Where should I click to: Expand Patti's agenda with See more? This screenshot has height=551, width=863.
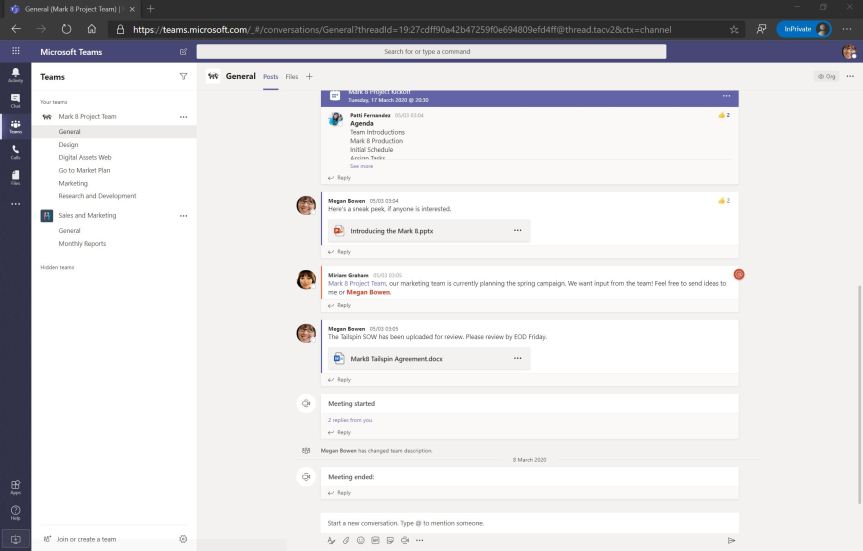[x=361, y=166]
